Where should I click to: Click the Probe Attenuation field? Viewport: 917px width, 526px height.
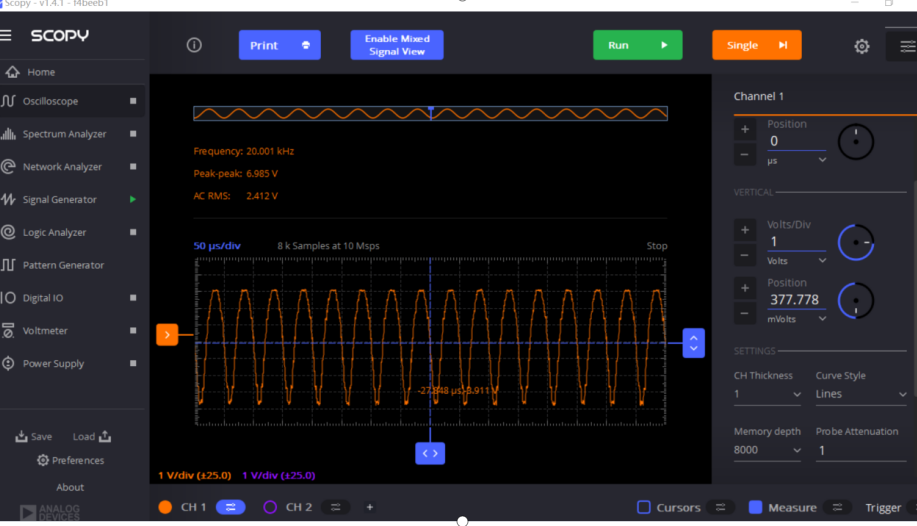tap(861, 451)
